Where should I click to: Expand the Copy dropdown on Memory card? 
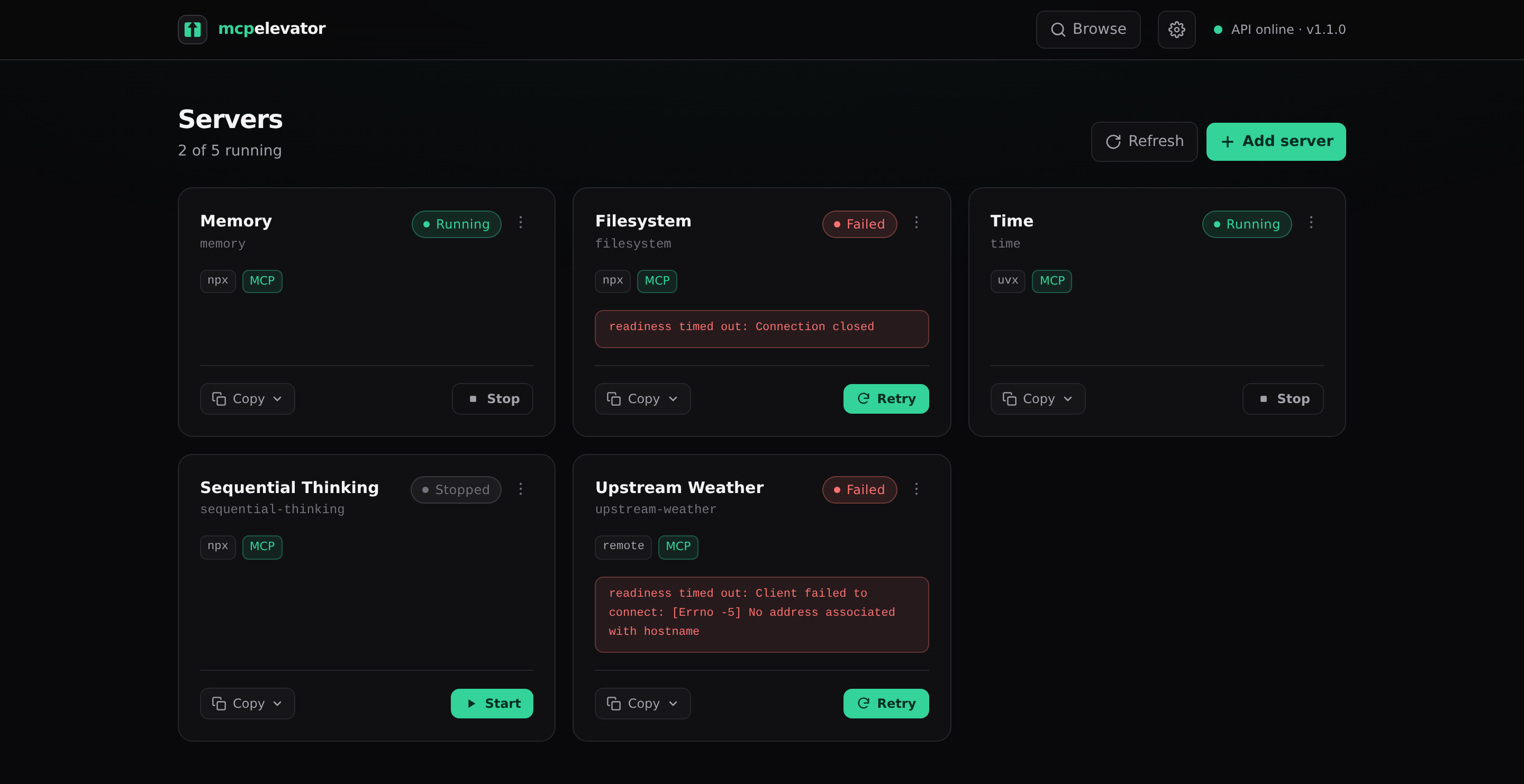[x=247, y=398]
